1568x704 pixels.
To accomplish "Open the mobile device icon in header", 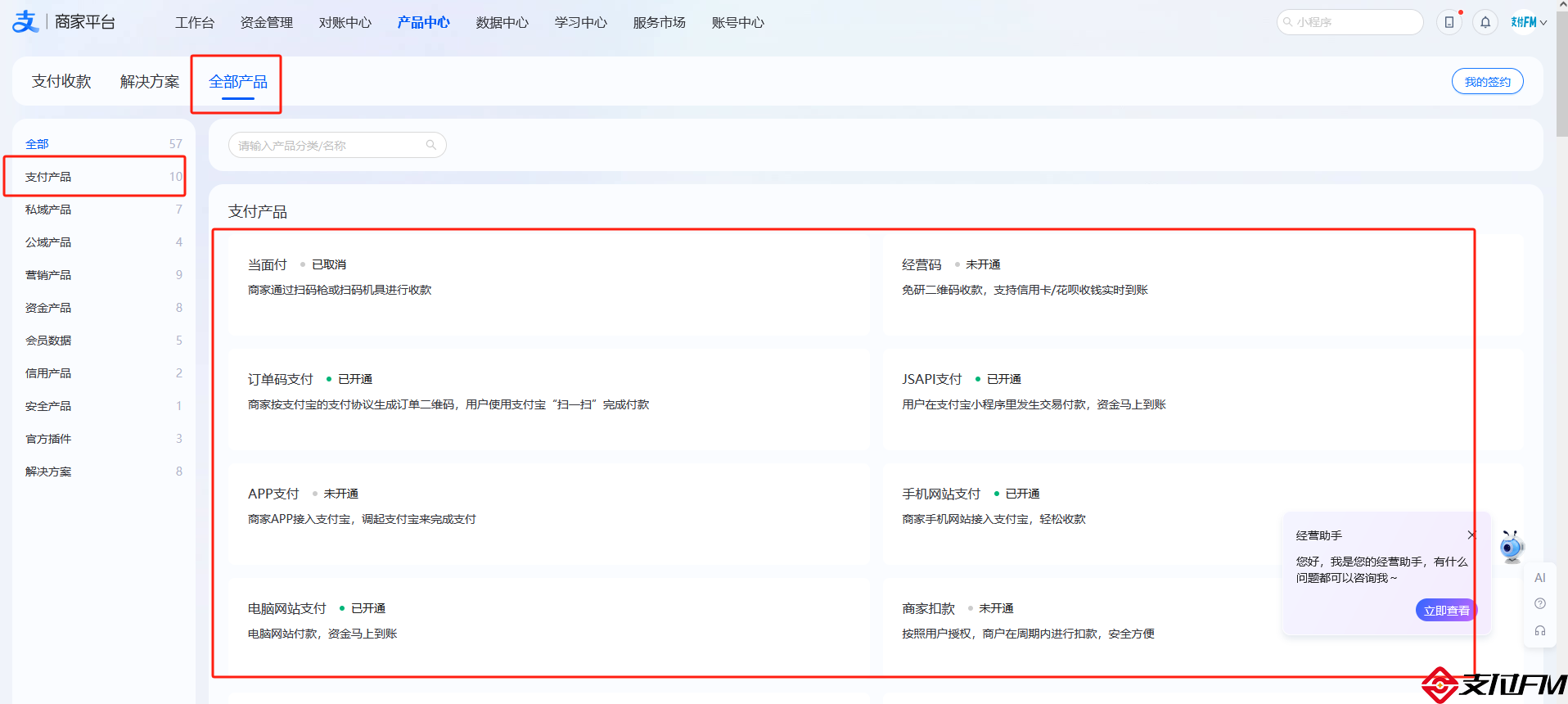I will coord(1449,22).
